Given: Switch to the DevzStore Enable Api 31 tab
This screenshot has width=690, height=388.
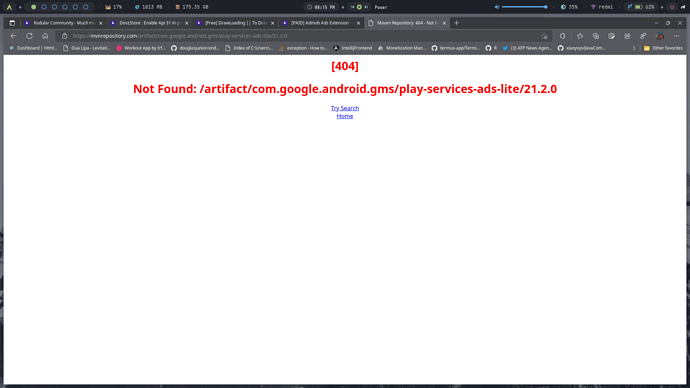Looking at the screenshot, I should pyautogui.click(x=149, y=23).
